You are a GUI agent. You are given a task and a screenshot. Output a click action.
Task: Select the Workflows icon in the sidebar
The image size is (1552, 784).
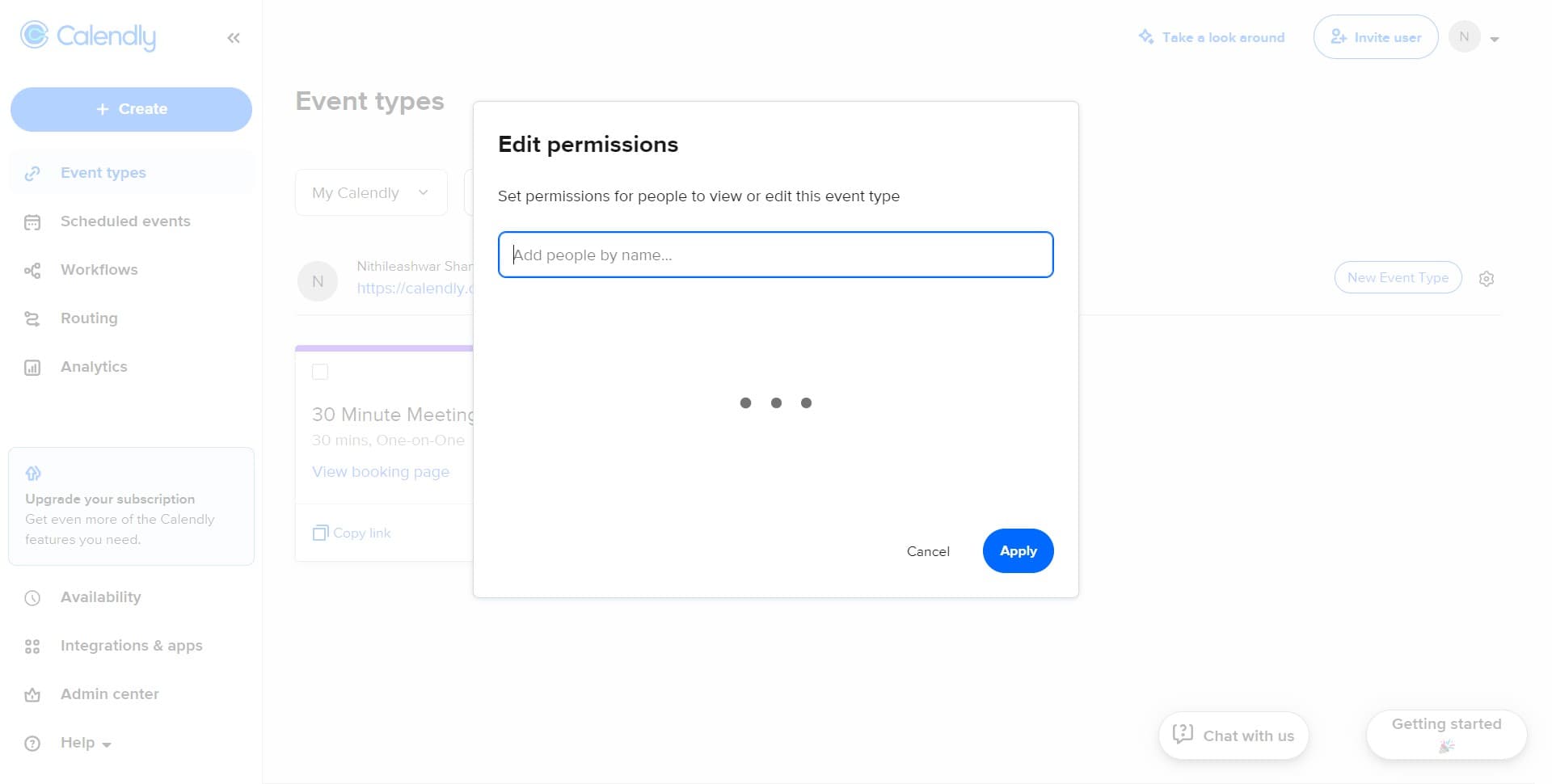(32, 270)
